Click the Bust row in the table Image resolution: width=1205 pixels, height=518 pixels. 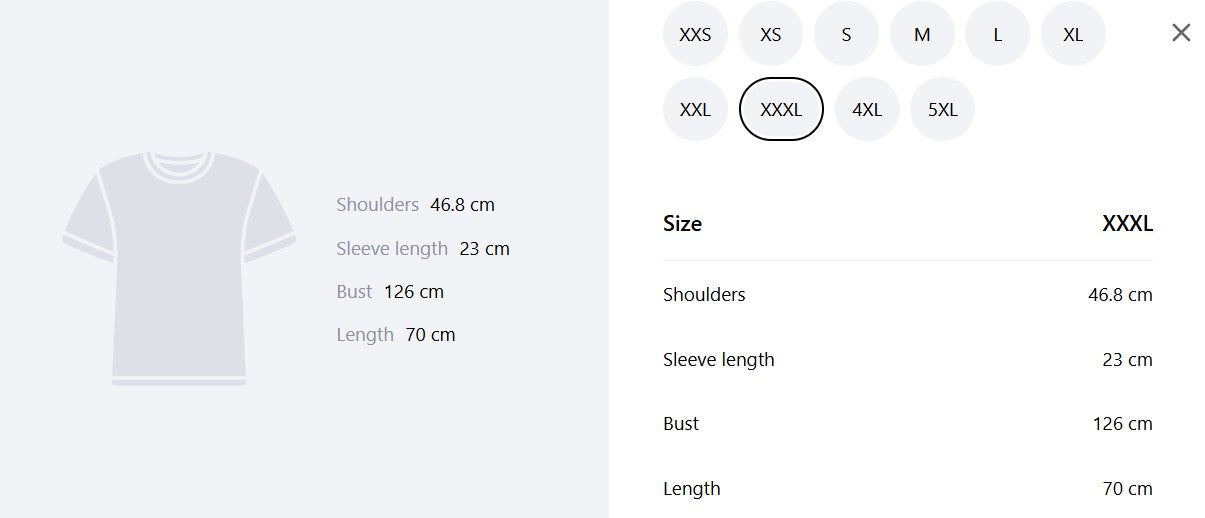[x=908, y=424]
